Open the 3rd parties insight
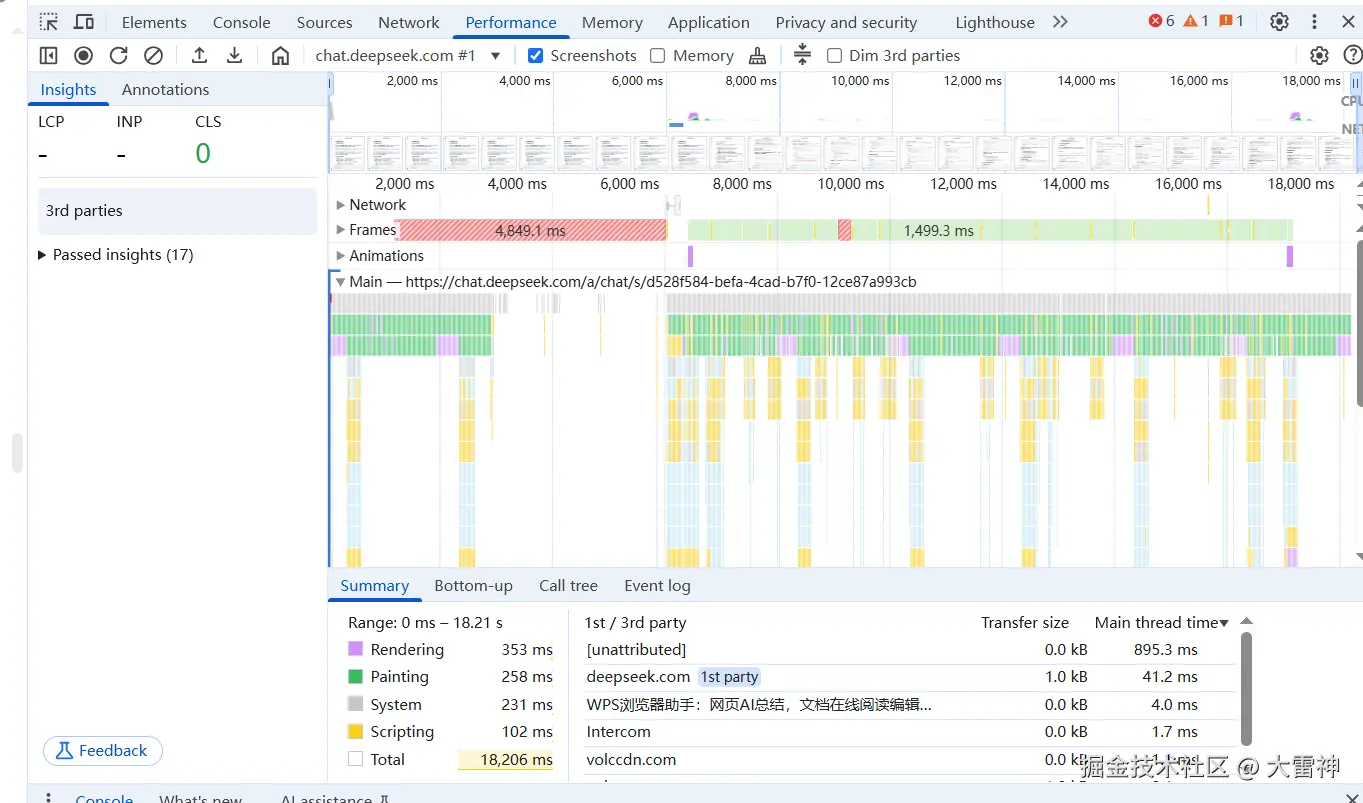1363x803 pixels. (177, 210)
